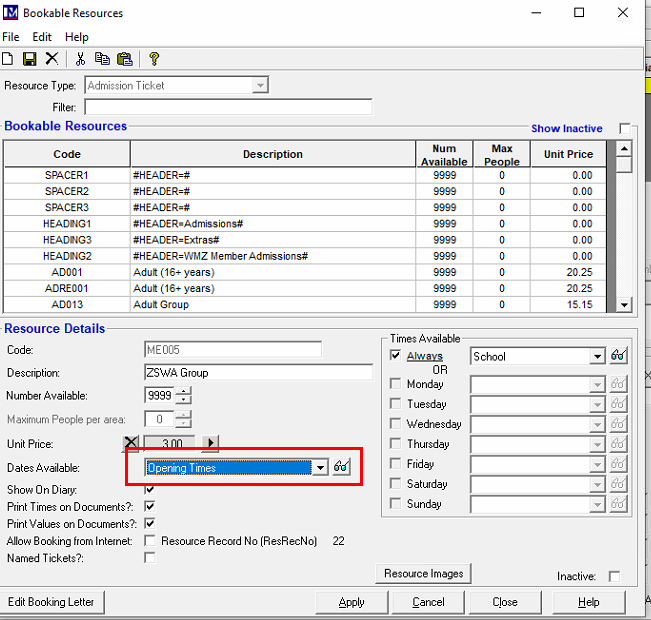Click the Delete X toolbar icon
This screenshot has height=620, width=651.
click(x=51, y=59)
